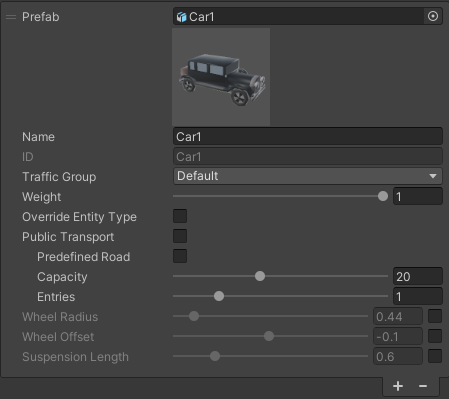
Task: Click the Traffic Group label
Action: [x=59, y=177]
